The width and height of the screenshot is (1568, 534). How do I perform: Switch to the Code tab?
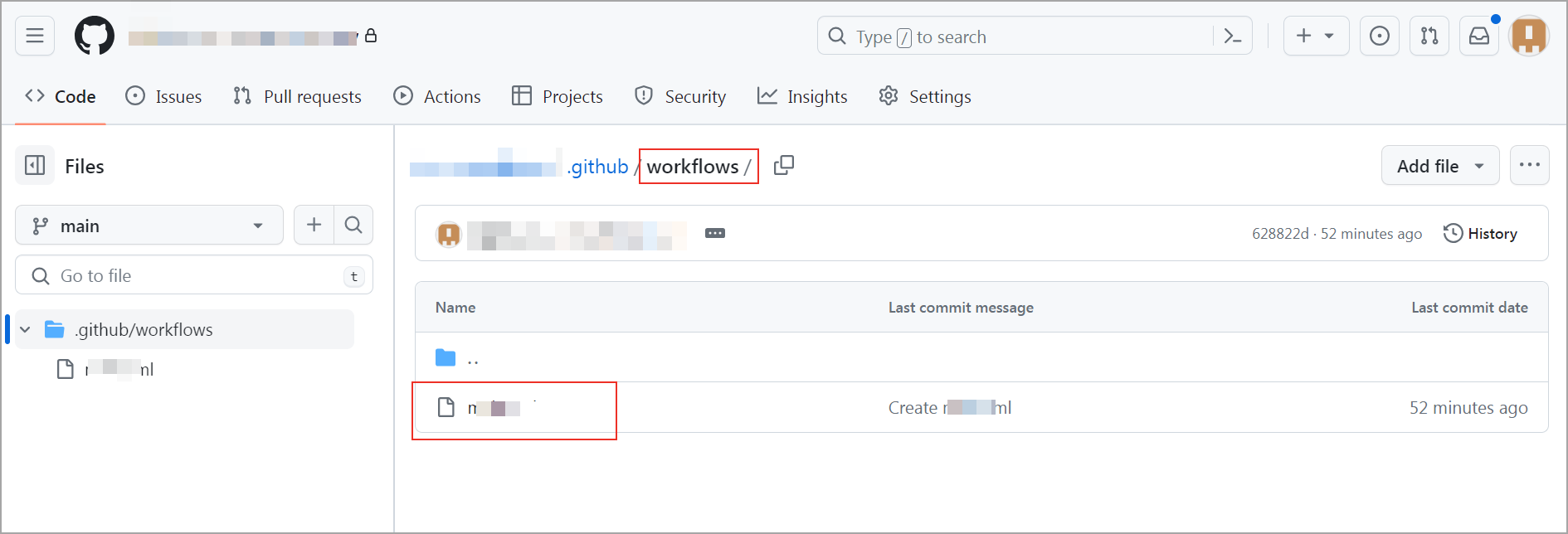61,96
